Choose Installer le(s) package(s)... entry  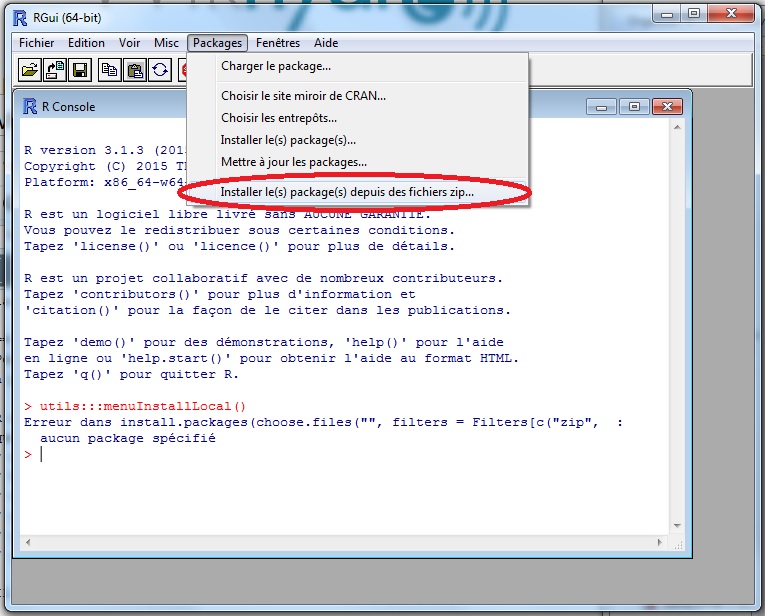[357, 140]
